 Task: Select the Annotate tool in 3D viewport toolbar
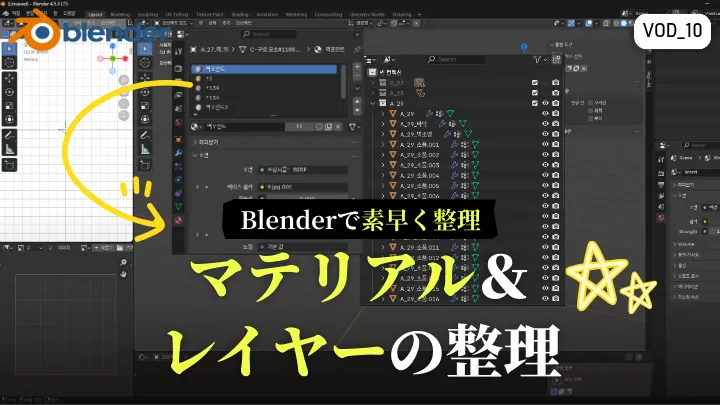click(145, 135)
